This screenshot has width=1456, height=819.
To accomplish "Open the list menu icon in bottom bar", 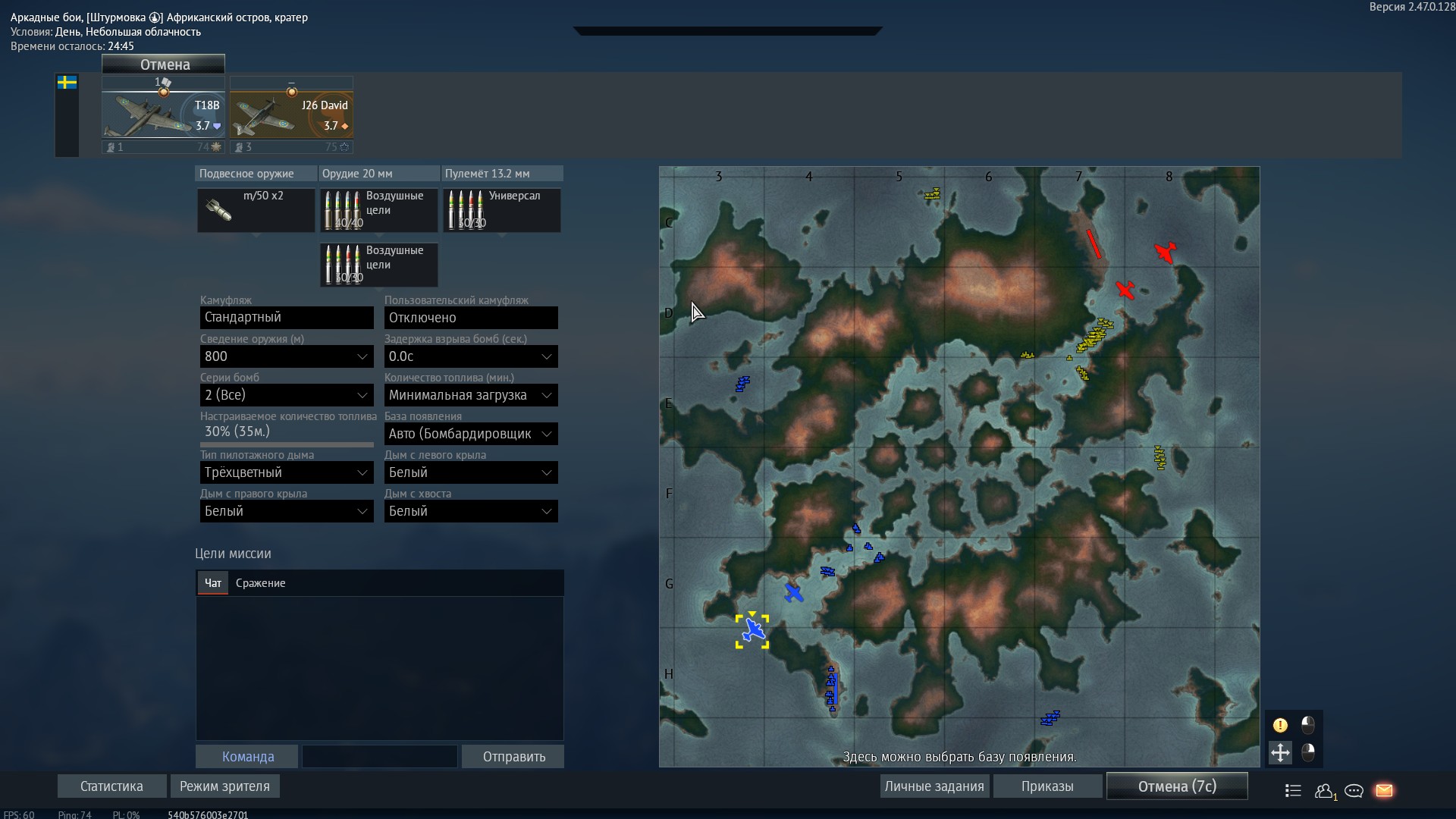I will [x=1293, y=791].
